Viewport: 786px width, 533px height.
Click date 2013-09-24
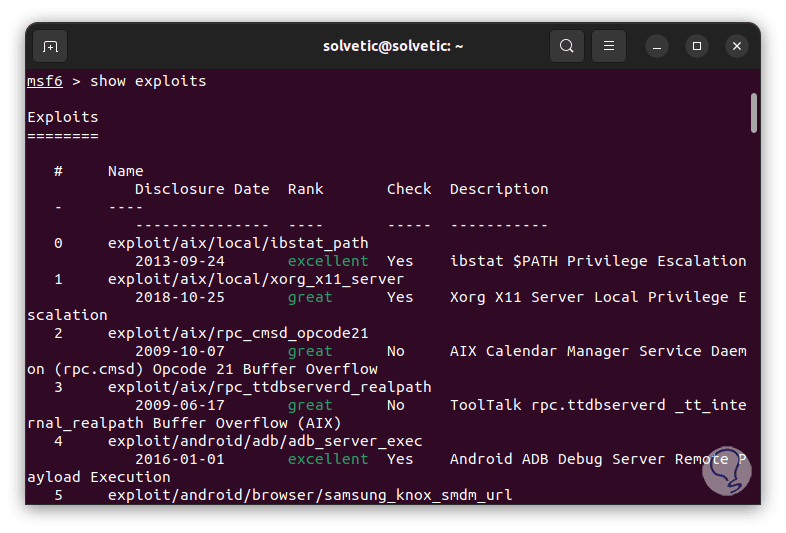[180, 262]
